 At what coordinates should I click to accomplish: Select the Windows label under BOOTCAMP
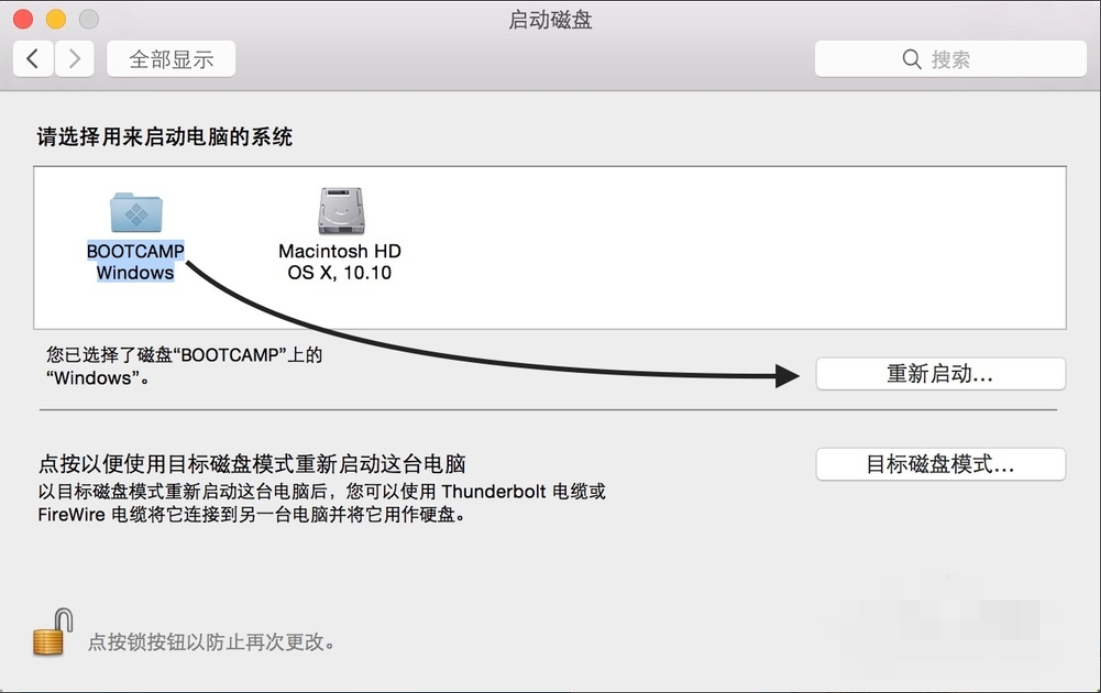[134, 272]
